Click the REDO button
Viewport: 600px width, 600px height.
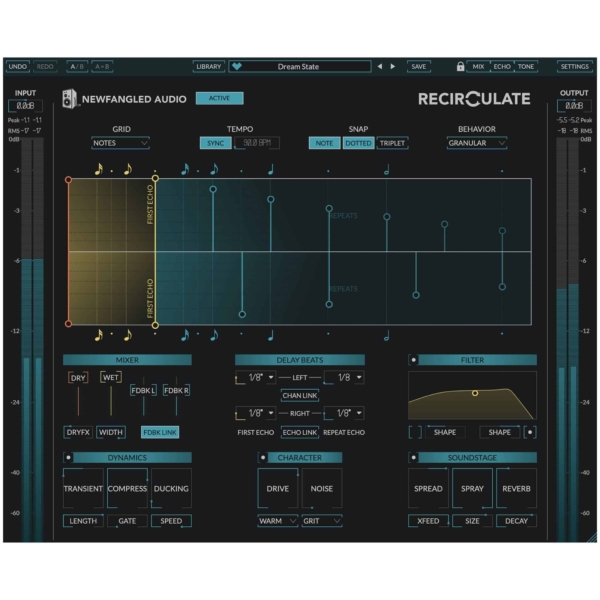(x=45, y=66)
